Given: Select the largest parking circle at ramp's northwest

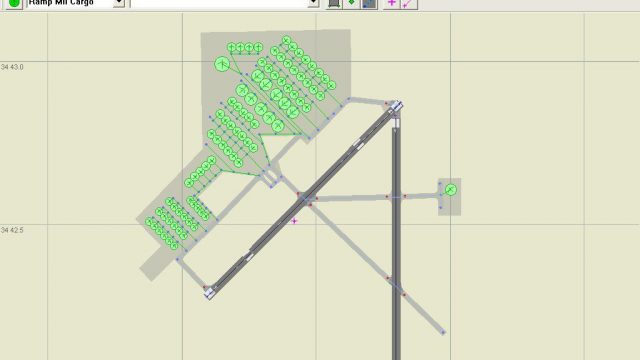Looking at the screenshot, I should (x=222, y=64).
